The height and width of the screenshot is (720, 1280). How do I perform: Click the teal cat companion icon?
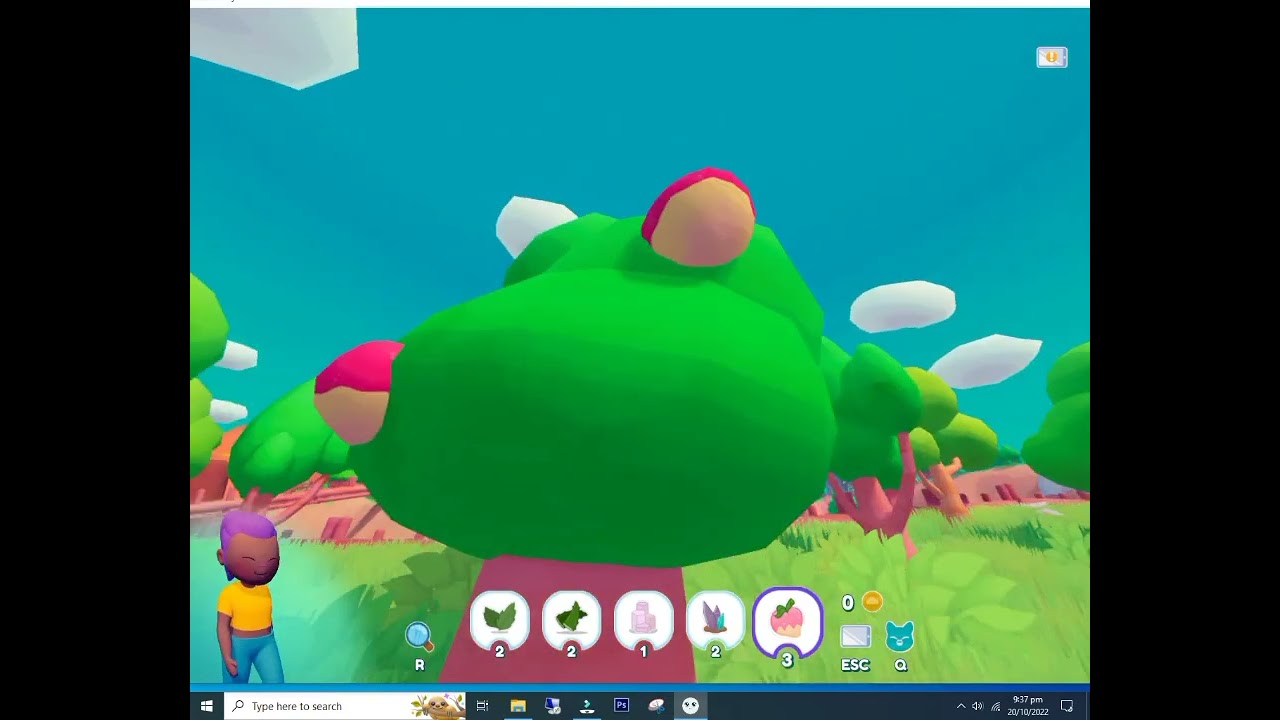[900, 636]
